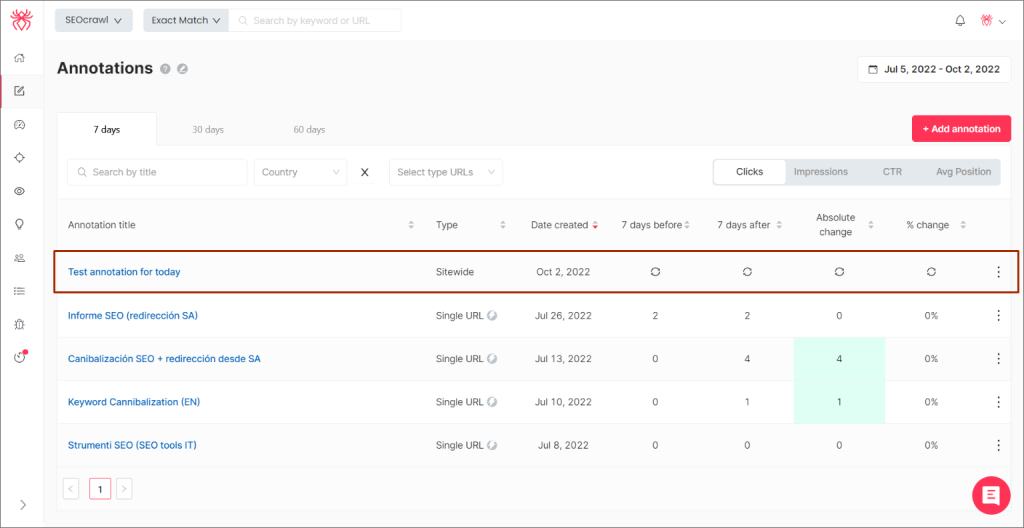
Task: Open the task list icon in sidebar
Action: pyautogui.click(x=20, y=291)
